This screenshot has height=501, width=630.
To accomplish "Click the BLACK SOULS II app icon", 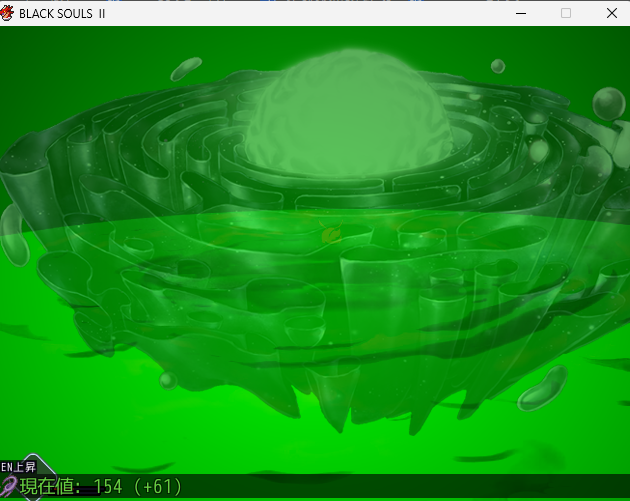I will [x=6, y=13].
